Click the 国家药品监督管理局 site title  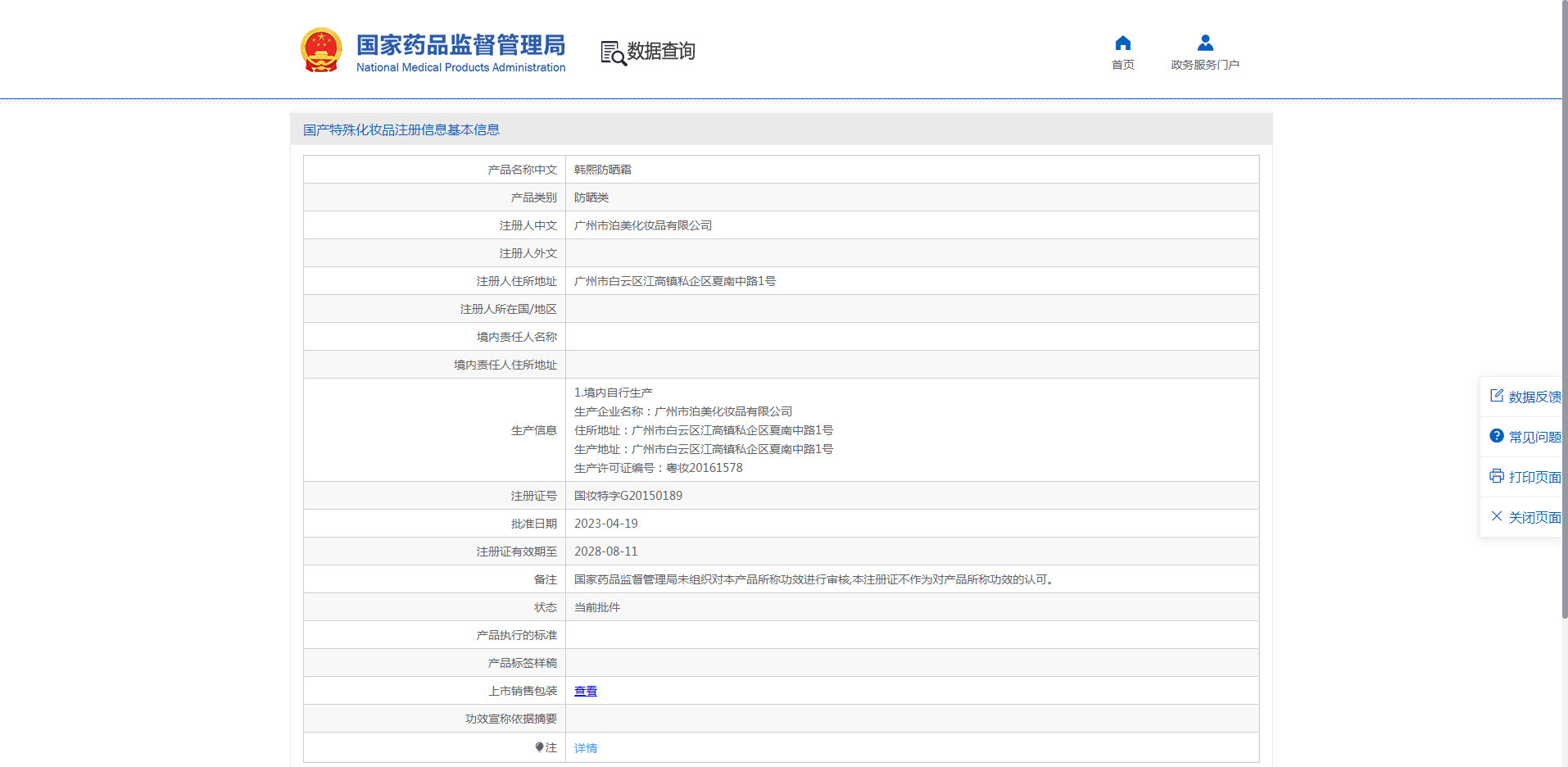pos(460,45)
